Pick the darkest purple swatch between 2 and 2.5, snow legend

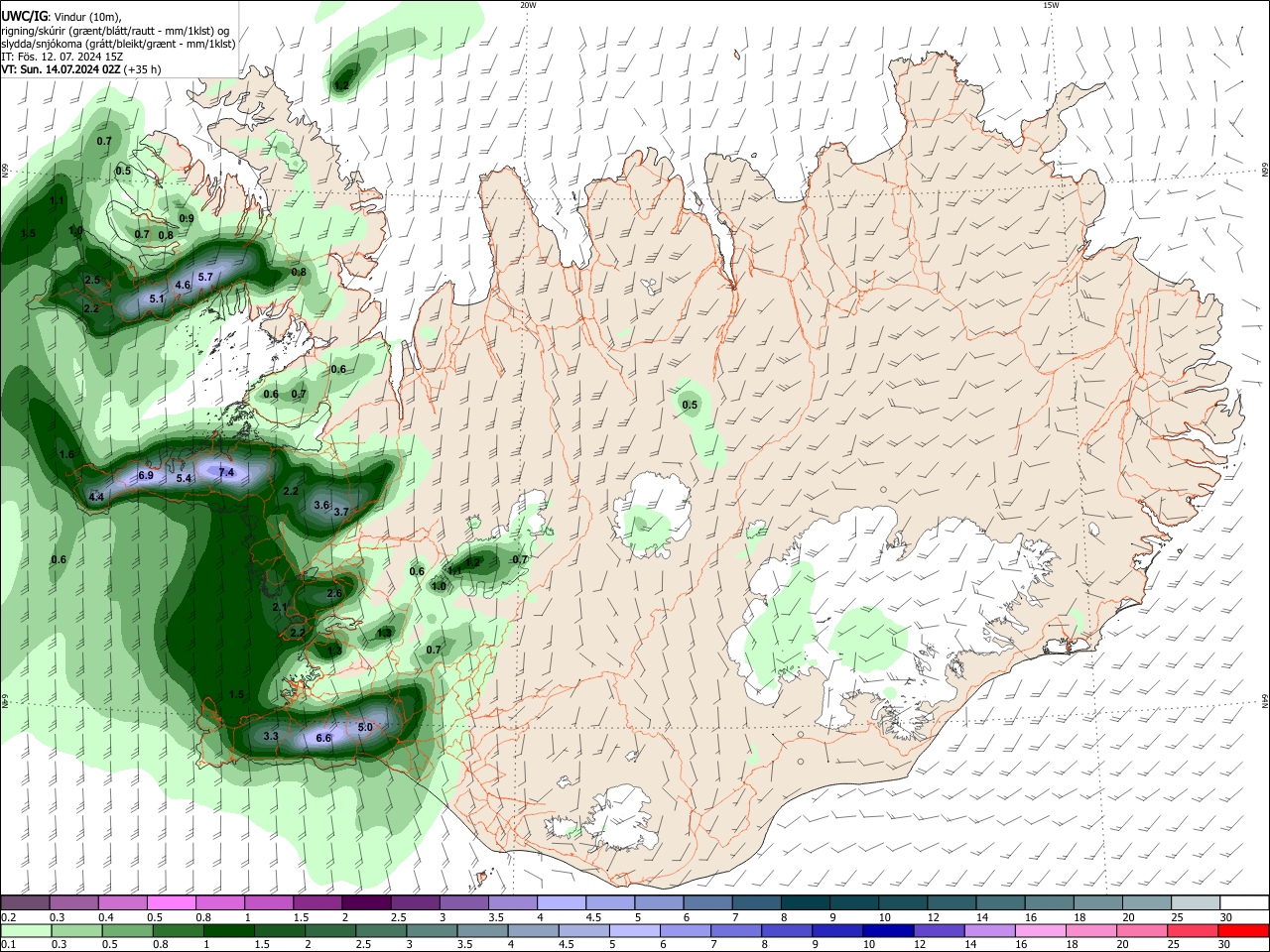tap(366, 902)
